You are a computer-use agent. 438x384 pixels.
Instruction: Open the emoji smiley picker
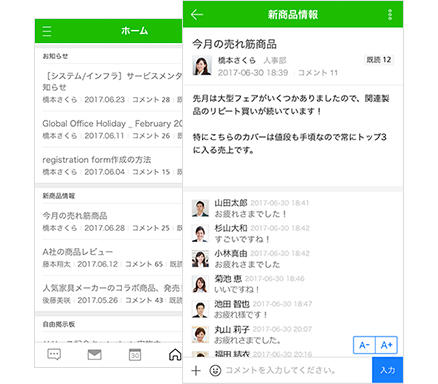click(x=215, y=370)
